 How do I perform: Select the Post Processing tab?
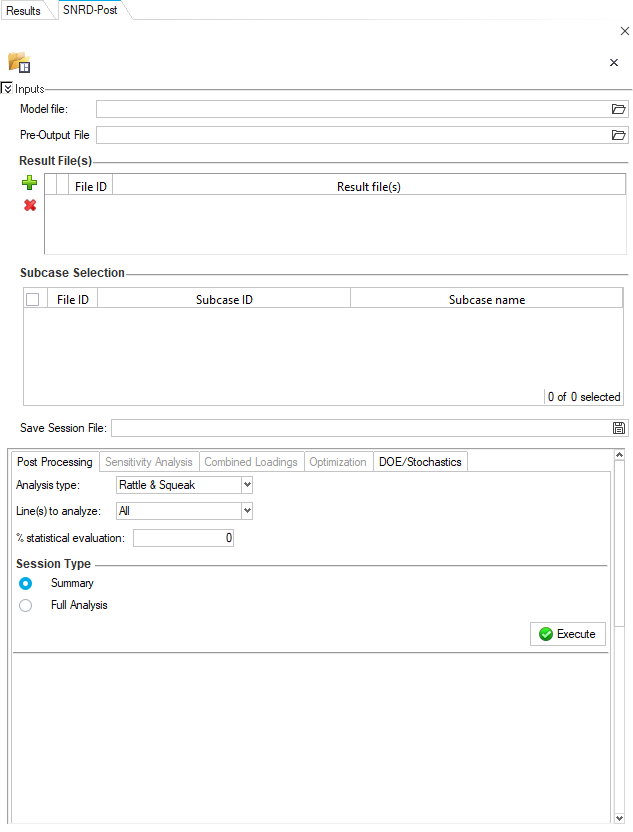54,462
